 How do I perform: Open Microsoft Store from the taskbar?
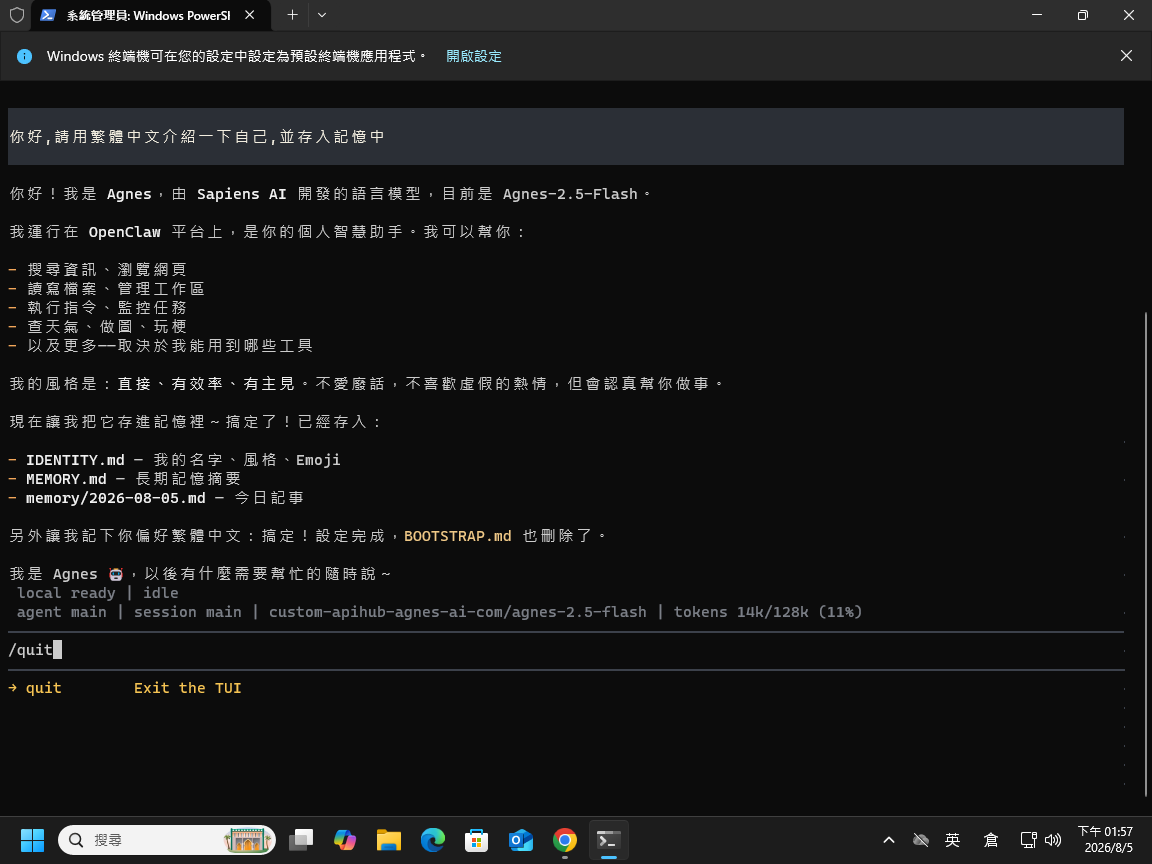coord(477,840)
